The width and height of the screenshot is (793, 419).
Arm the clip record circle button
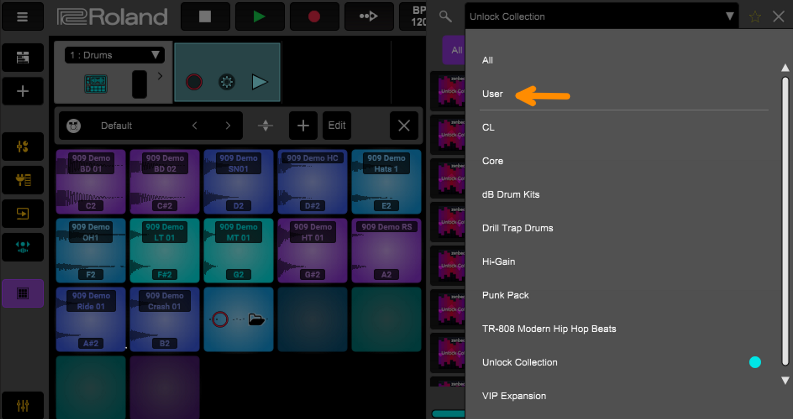click(x=194, y=82)
